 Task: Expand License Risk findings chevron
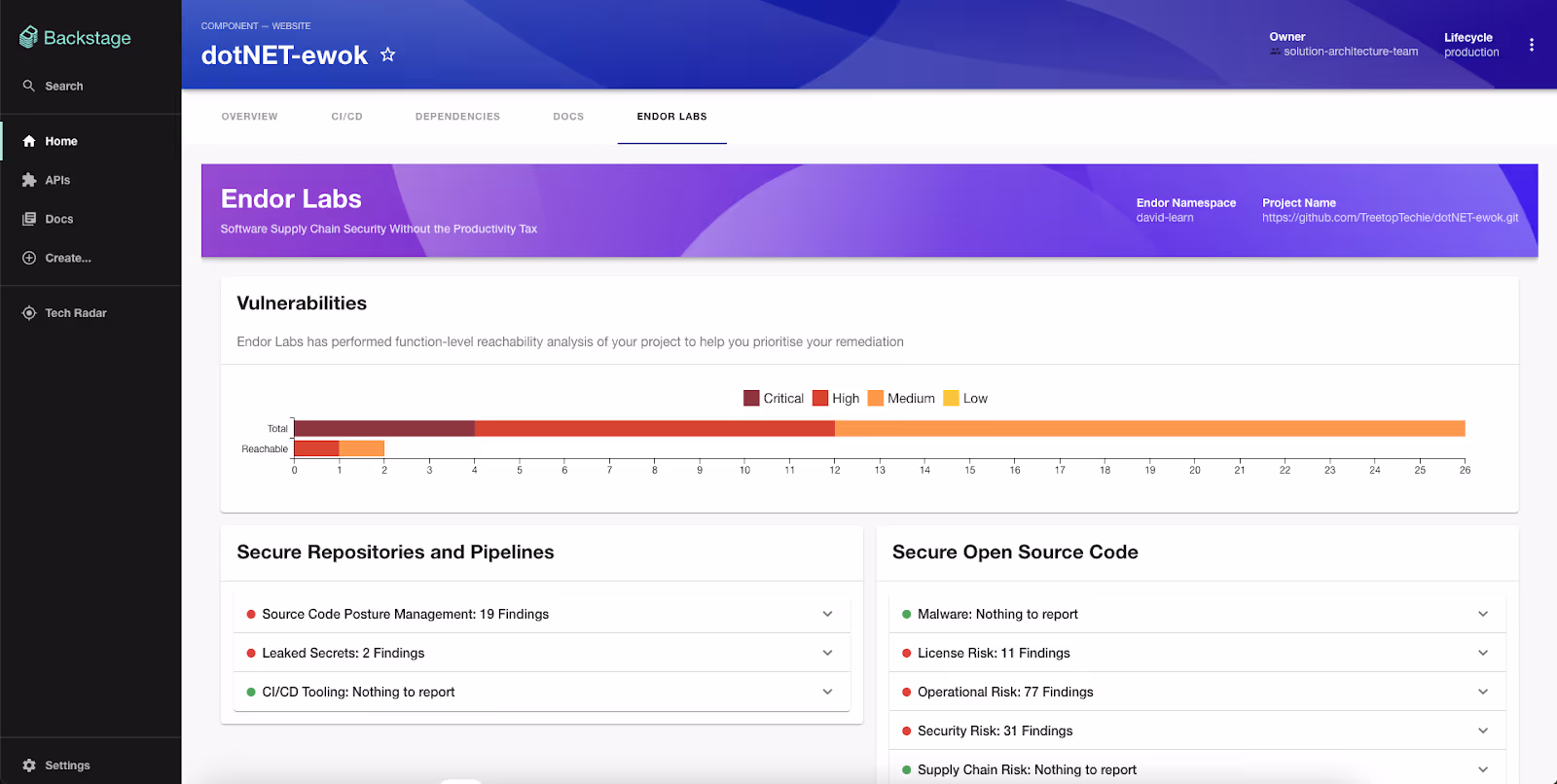1483,653
